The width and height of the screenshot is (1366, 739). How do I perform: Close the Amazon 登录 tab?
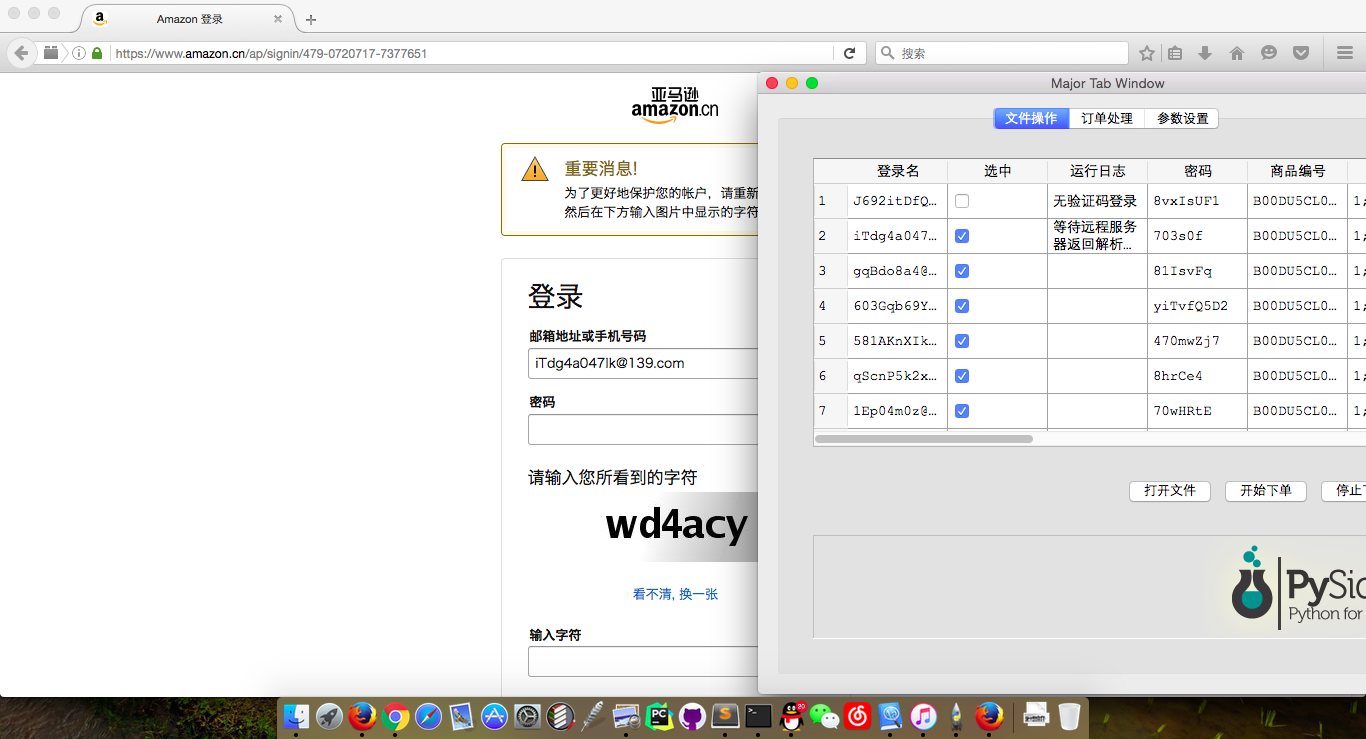(x=278, y=19)
